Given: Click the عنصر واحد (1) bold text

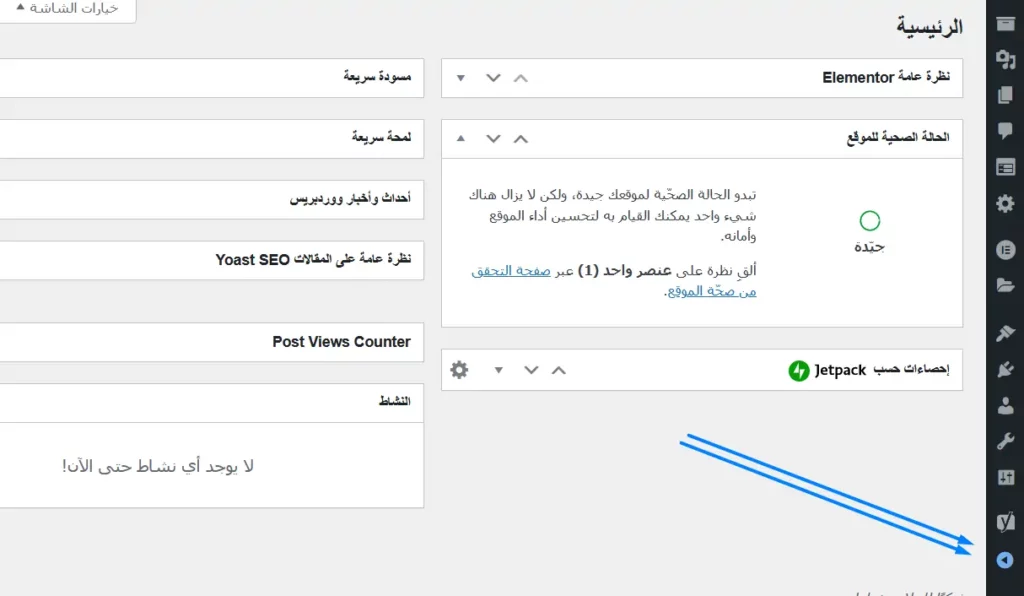Looking at the screenshot, I should click(624, 270).
